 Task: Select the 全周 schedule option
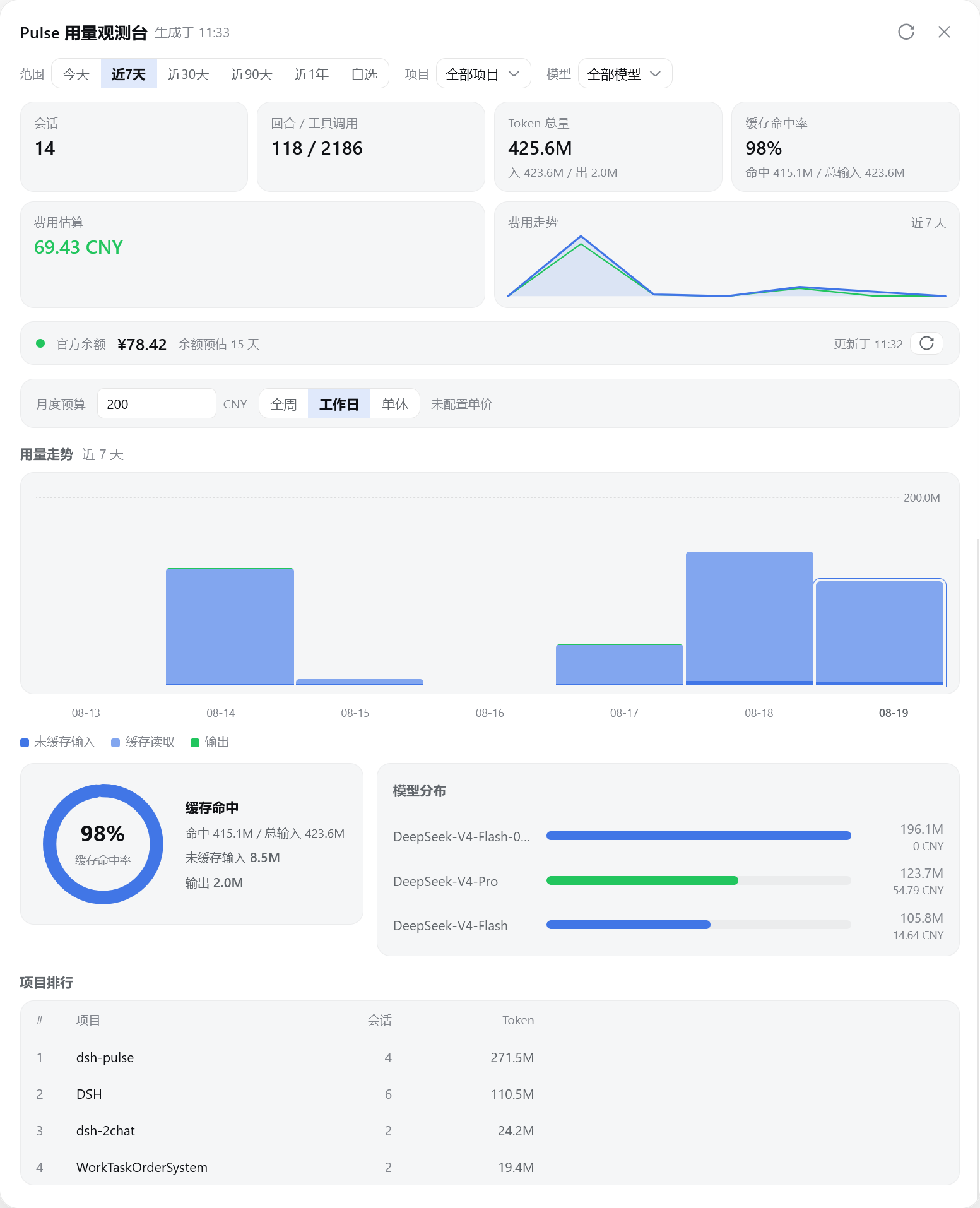click(283, 404)
